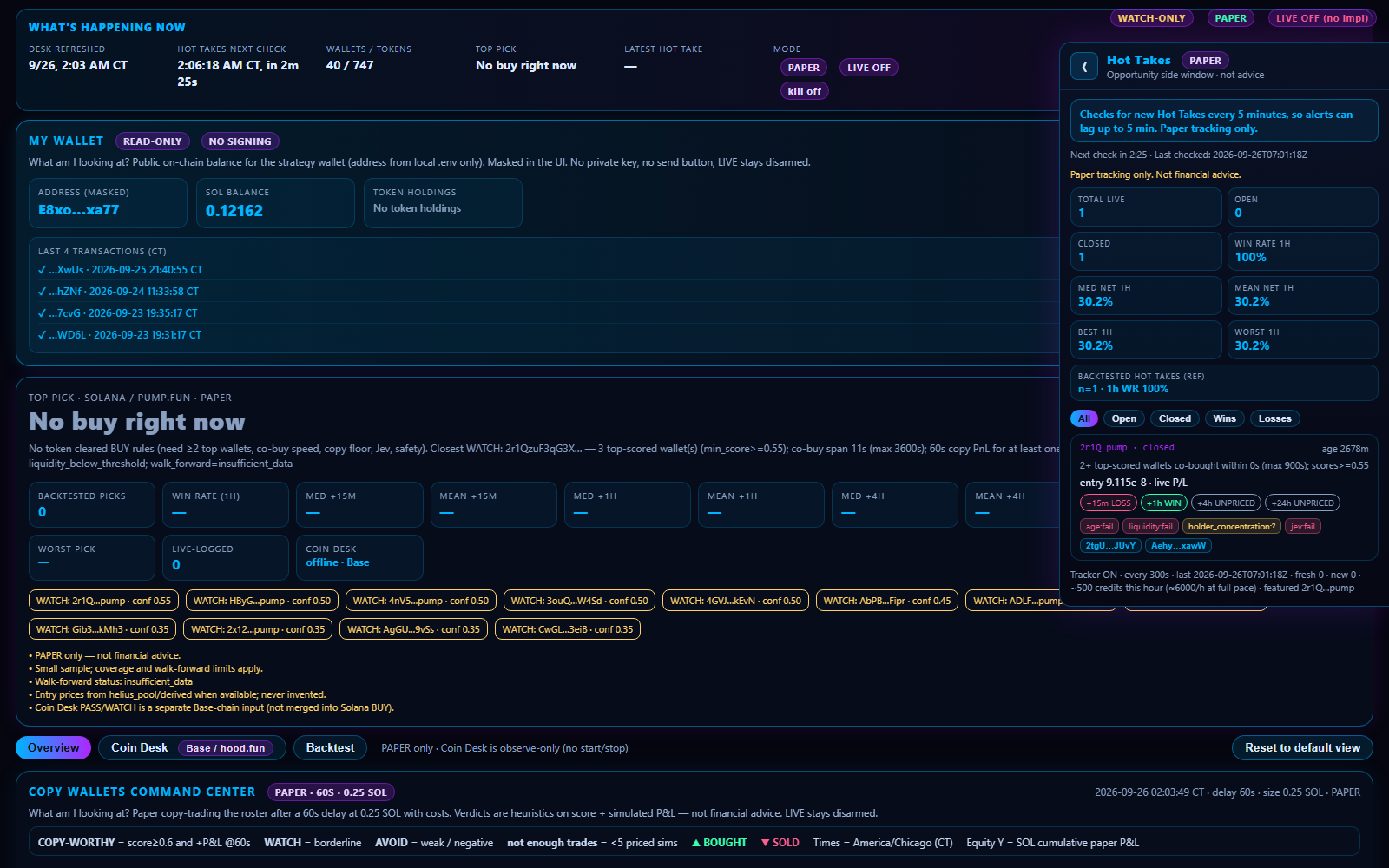
Task: Click the PAPER · 60S · 0.25 SOL badge
Action: coord(331,792)
